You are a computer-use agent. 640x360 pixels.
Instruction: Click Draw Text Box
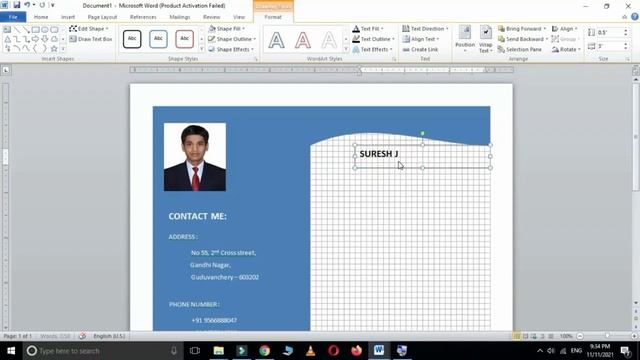click(x=91, y=39)
